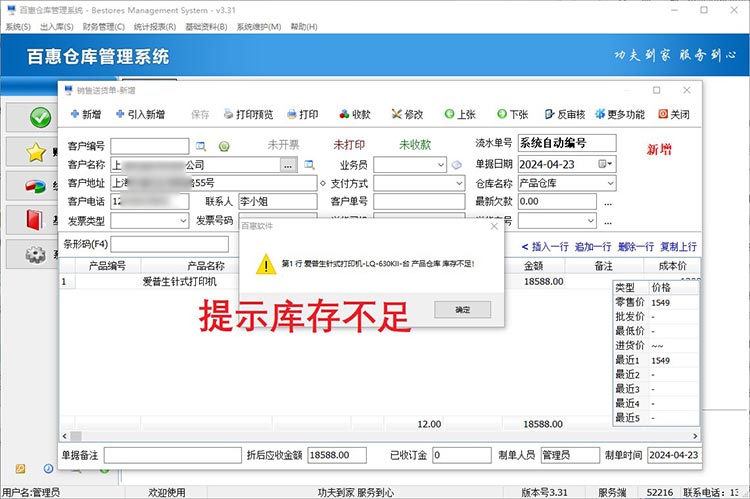Click the yellow icon at bottom left
This screenshot has height=499, width=750.
[x=21, y=469]
